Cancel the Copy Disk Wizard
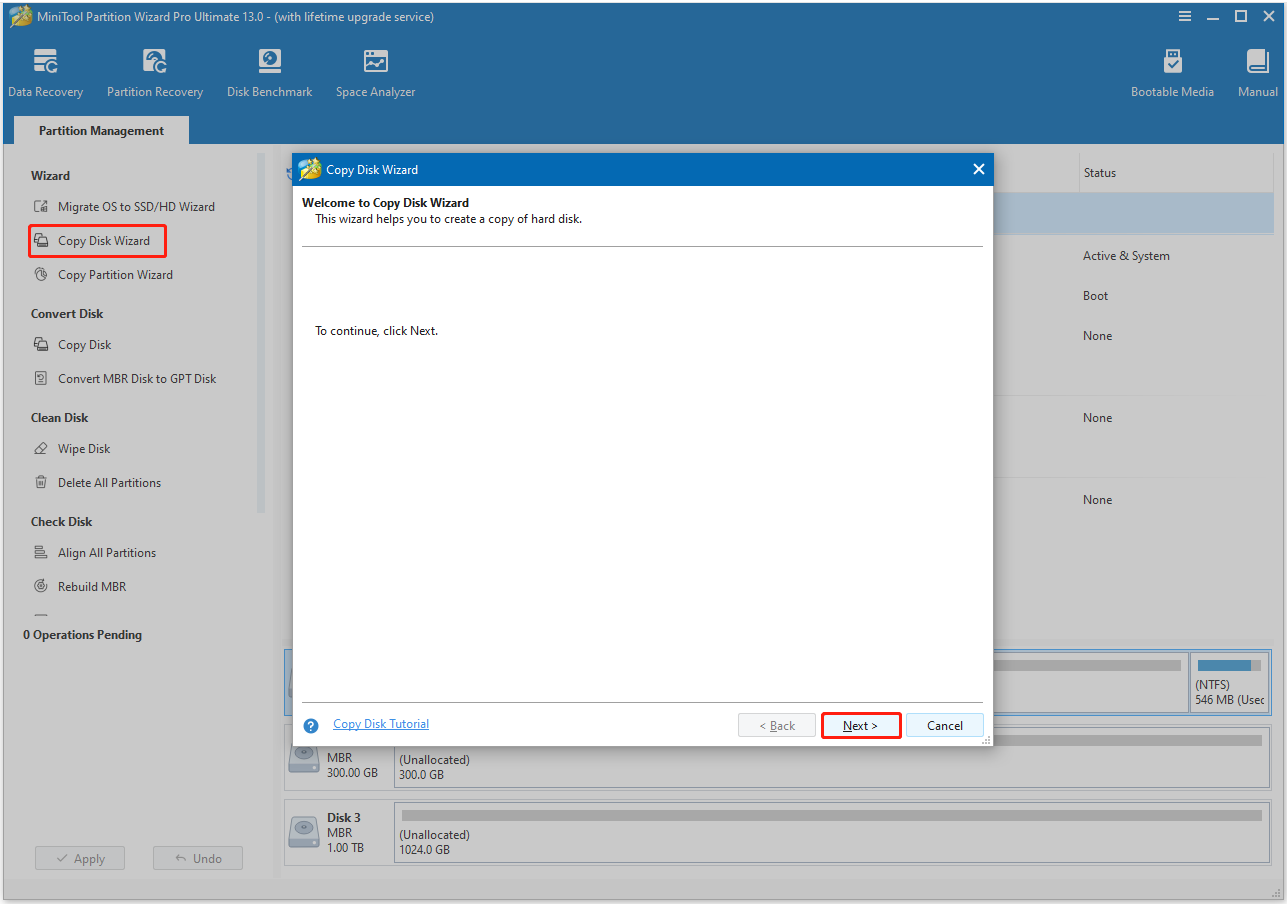 (944, 725)
